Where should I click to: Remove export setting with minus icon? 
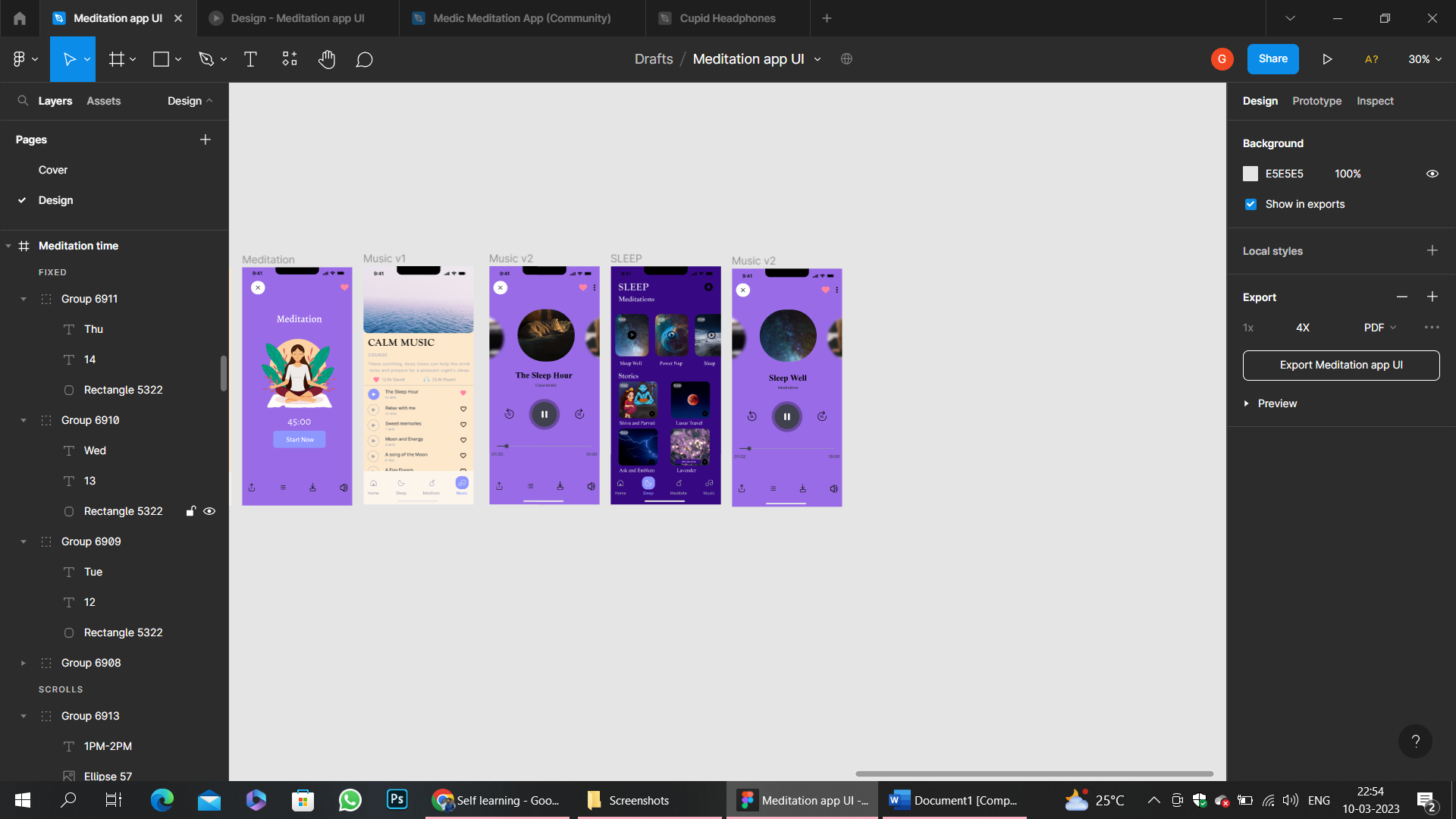(1401, 297)
